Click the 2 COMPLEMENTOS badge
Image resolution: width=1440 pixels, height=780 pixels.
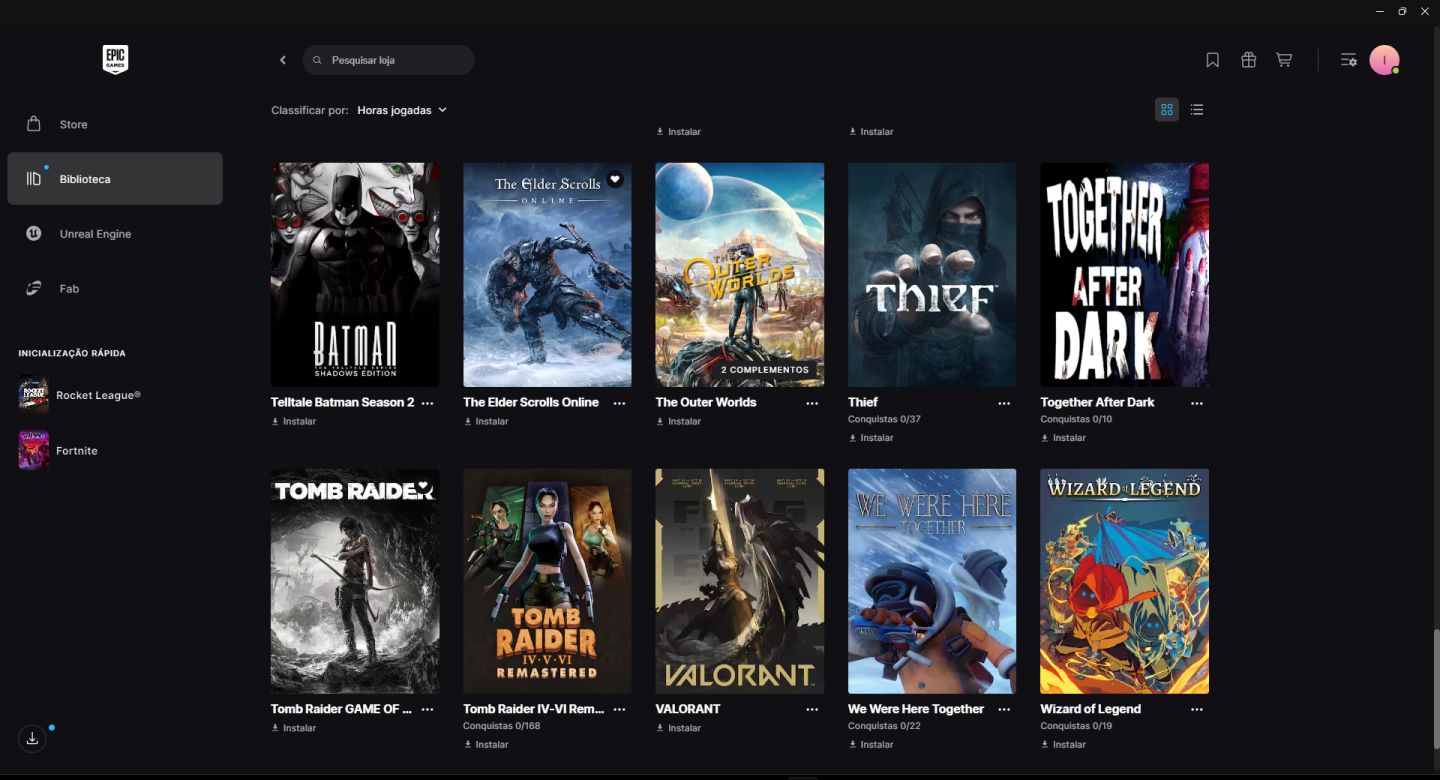tap(765, 370)
